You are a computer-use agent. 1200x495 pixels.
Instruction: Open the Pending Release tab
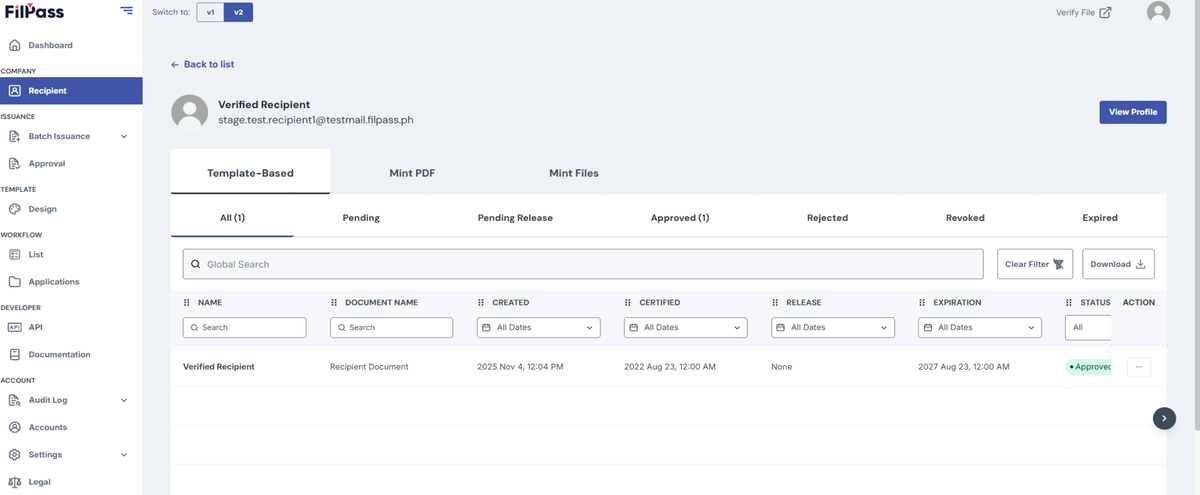[515, 217]
